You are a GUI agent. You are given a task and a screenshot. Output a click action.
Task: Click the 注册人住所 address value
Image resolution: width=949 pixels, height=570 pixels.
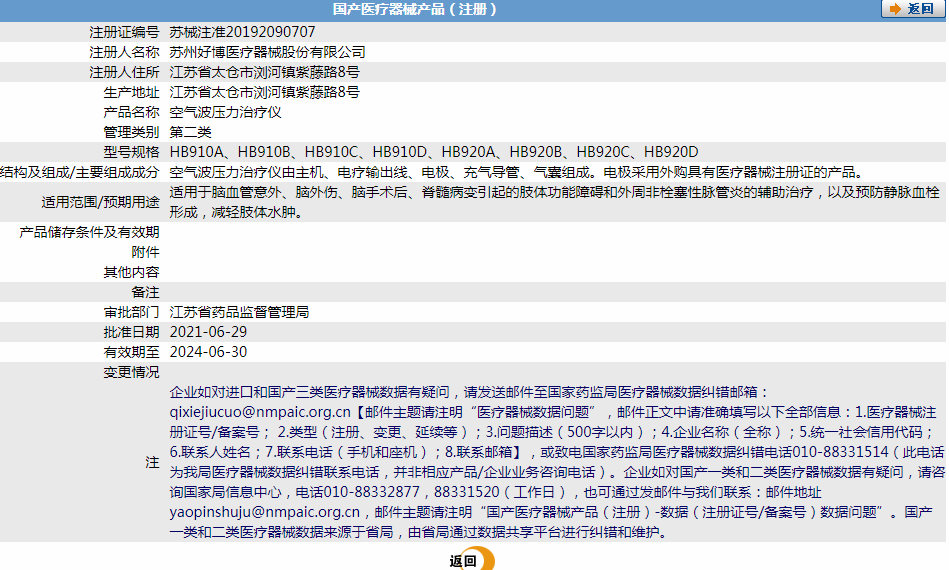[264, 72]
